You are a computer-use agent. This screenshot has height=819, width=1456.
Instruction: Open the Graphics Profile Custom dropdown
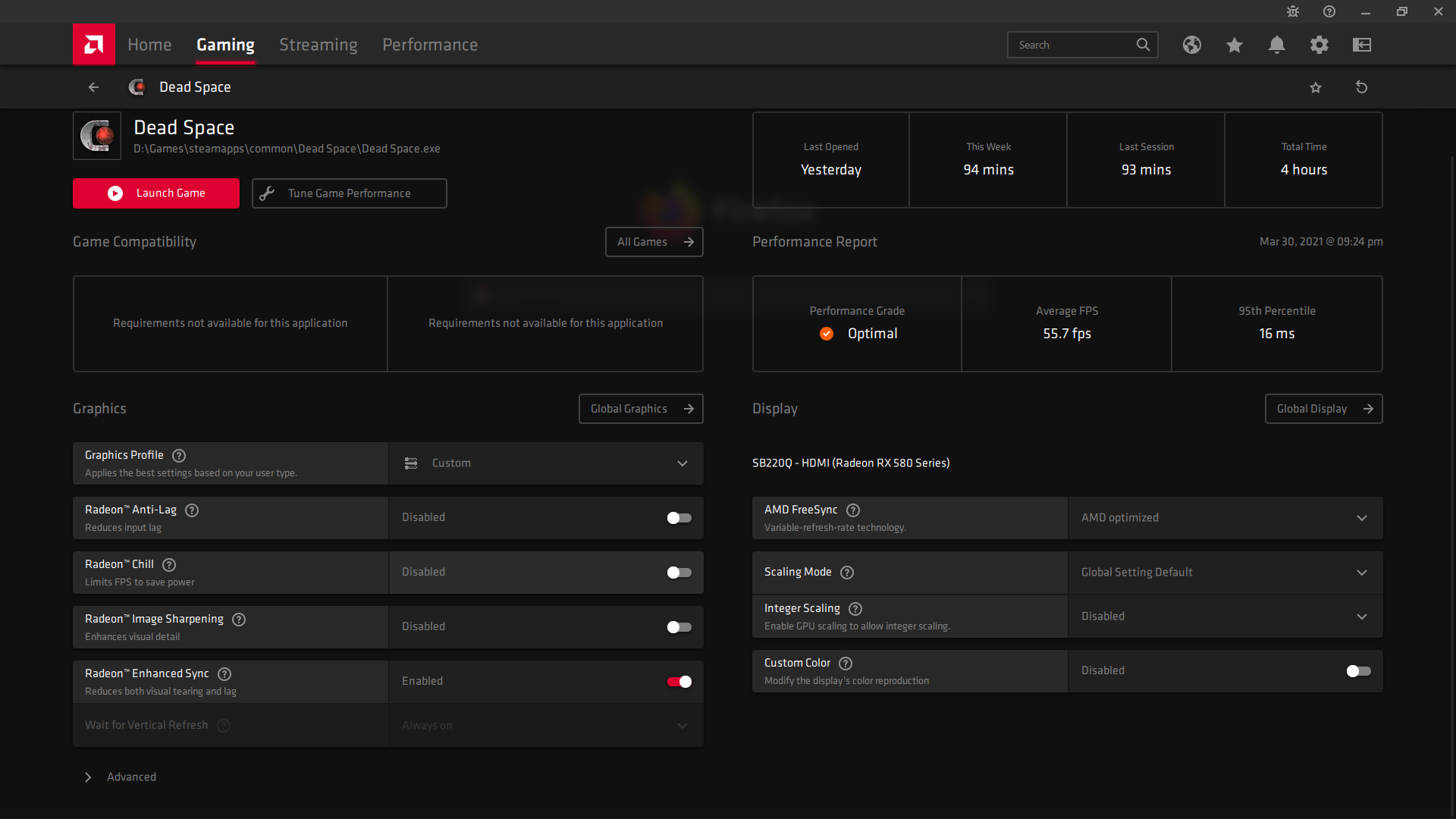[546, 463]
